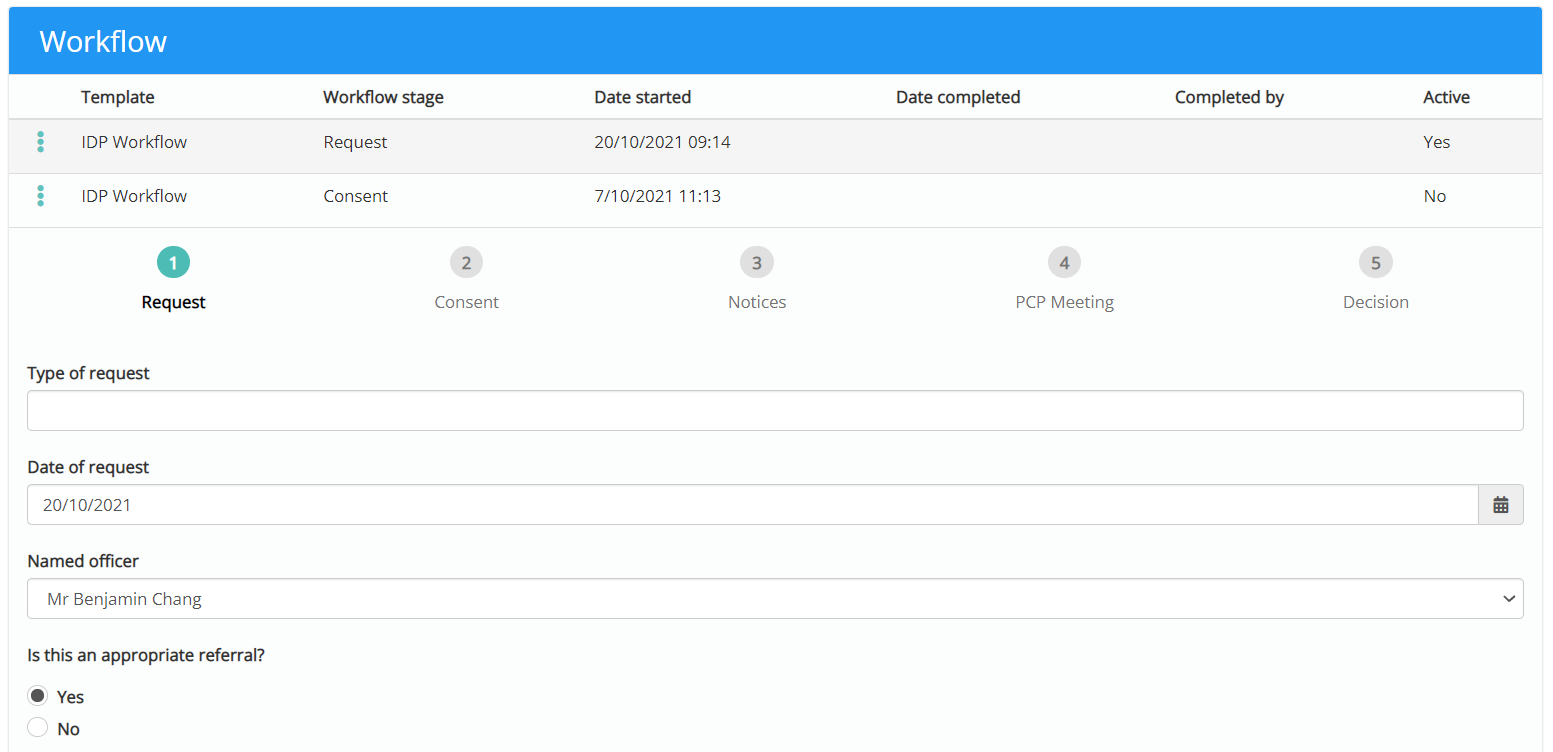Go to step 2 Consent circle
Viewport: 1553px width, 752px height.
coord(466,263)
